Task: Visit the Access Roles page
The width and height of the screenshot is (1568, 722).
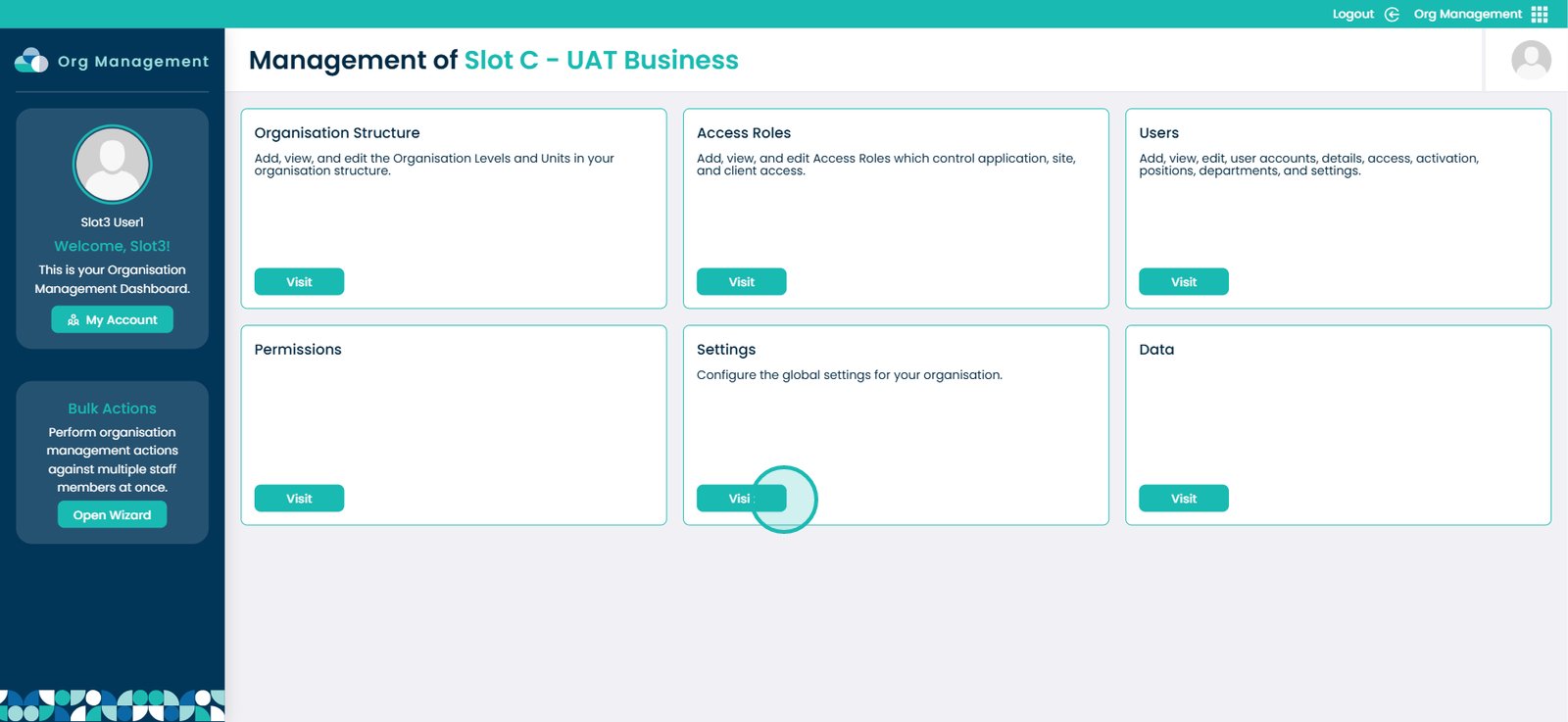Action: pos(741,281)
